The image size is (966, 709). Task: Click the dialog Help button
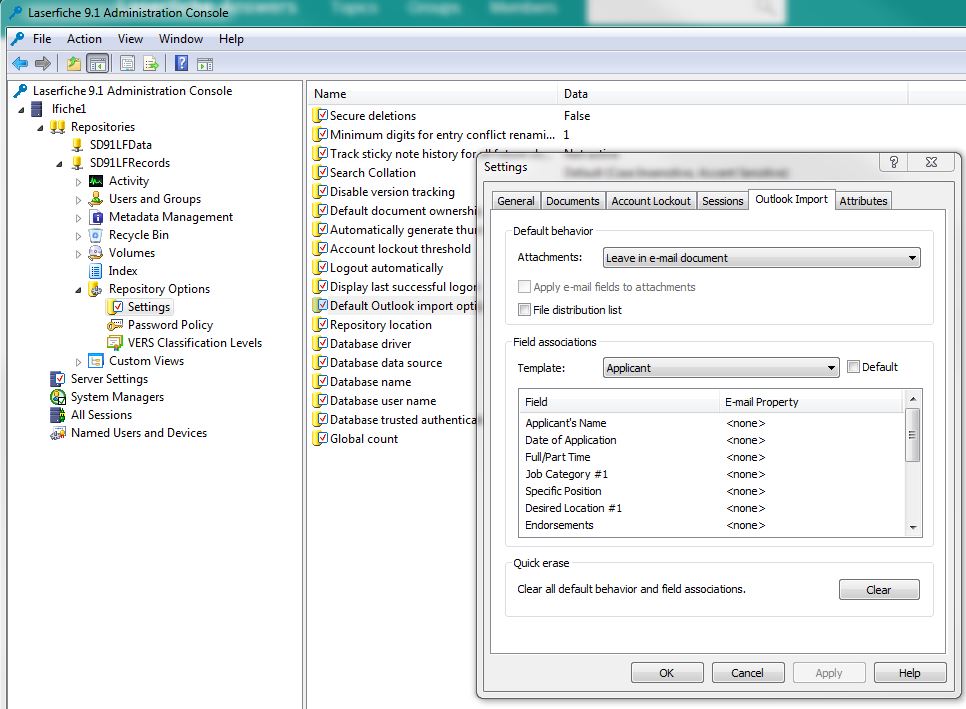click(x=909, y=673)
